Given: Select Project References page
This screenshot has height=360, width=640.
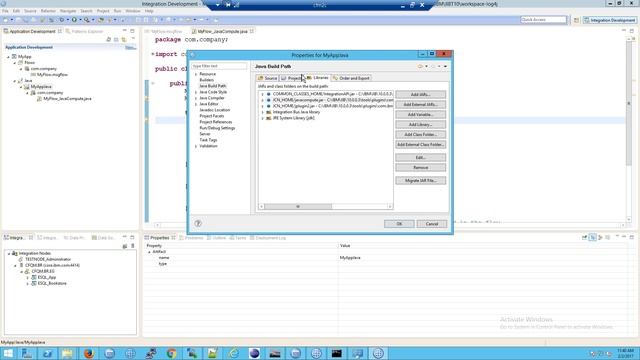Looking at the screenshot, I should (216, 122).
